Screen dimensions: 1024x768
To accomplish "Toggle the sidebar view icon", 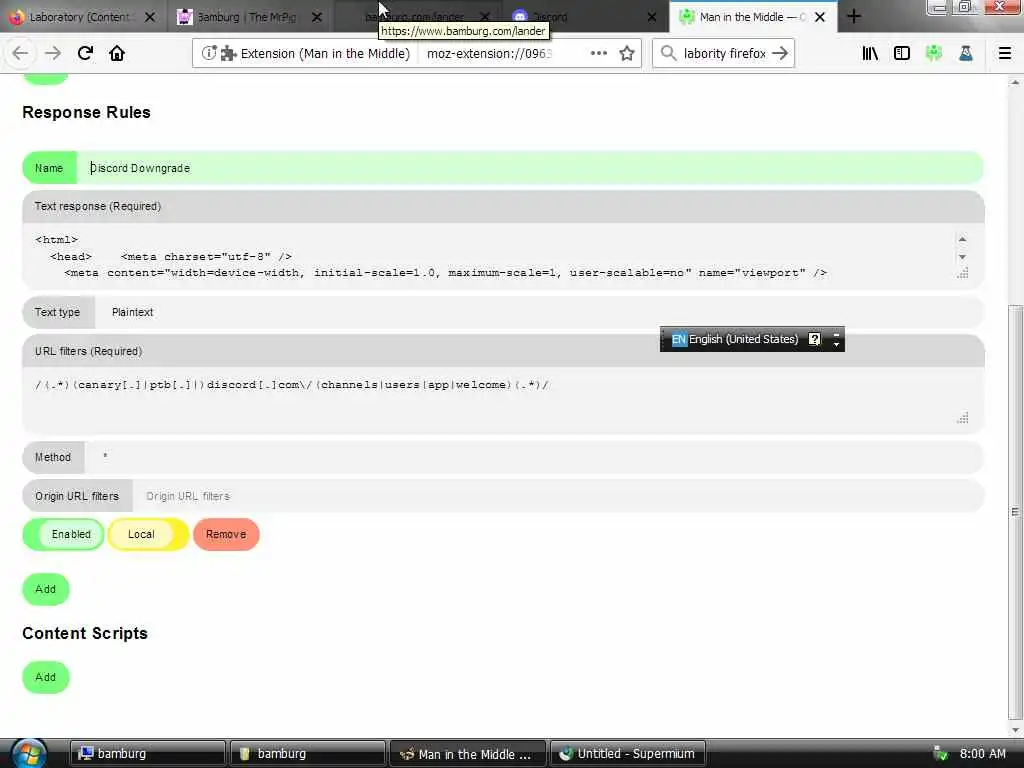I will (902, 54).
